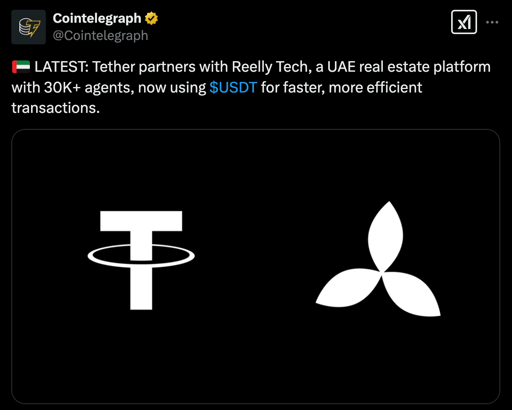Open the three-dot more options menu

tap(492, 22)
